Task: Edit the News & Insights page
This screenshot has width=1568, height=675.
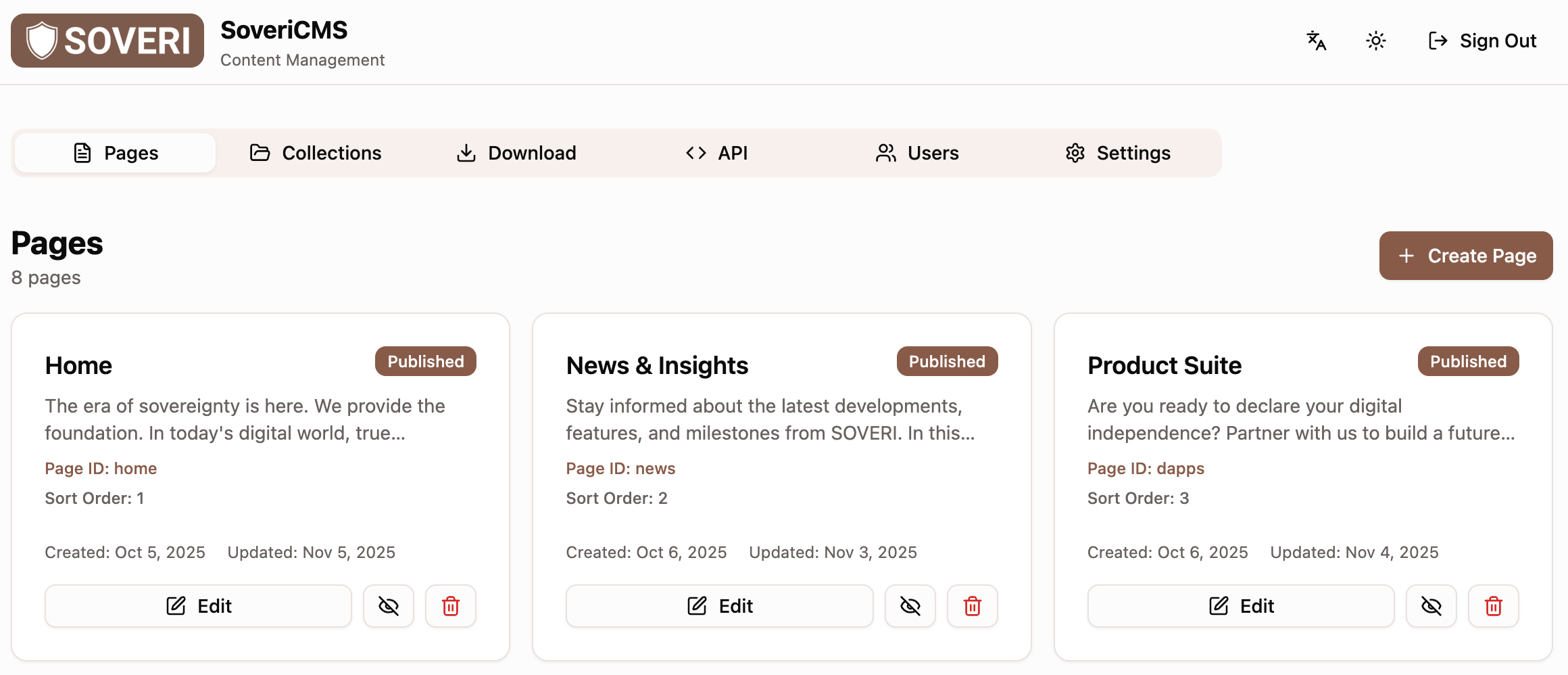Action: 719,606
